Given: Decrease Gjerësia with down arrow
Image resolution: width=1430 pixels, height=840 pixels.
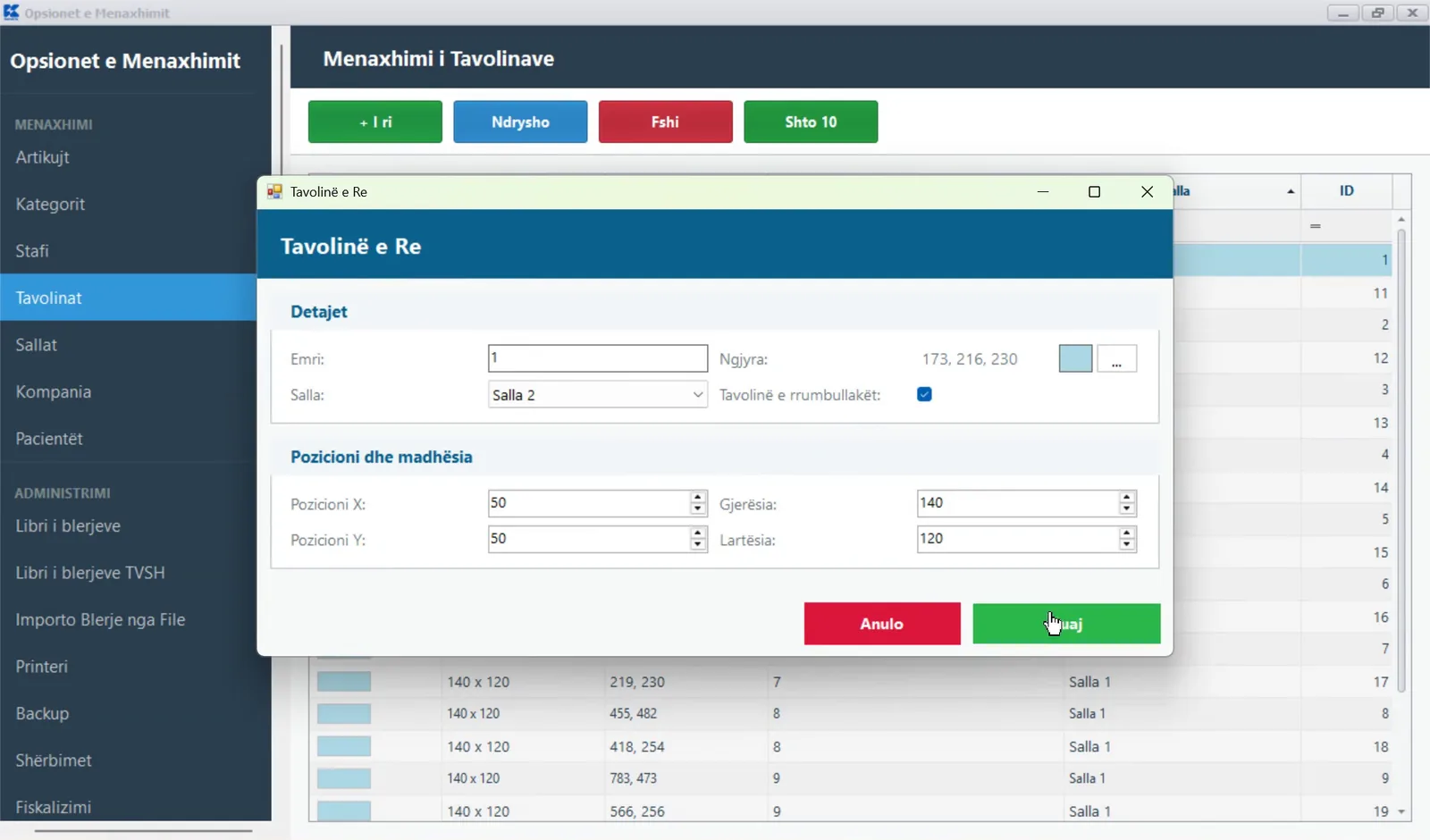Looking at the screenshot, I should coord(1127,509).
